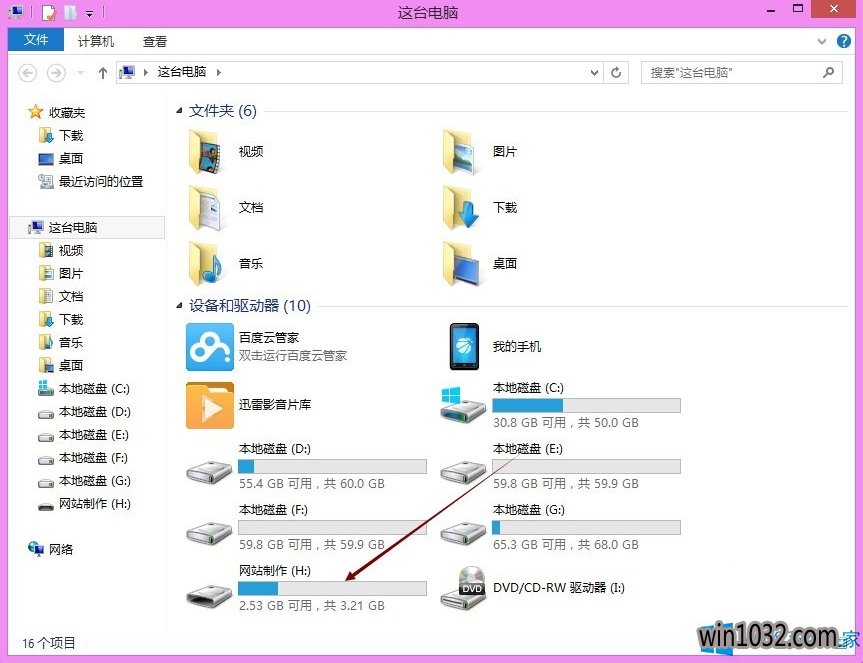
Task: Open the 百度云管家 cloud icon
Action: point(209,347)
